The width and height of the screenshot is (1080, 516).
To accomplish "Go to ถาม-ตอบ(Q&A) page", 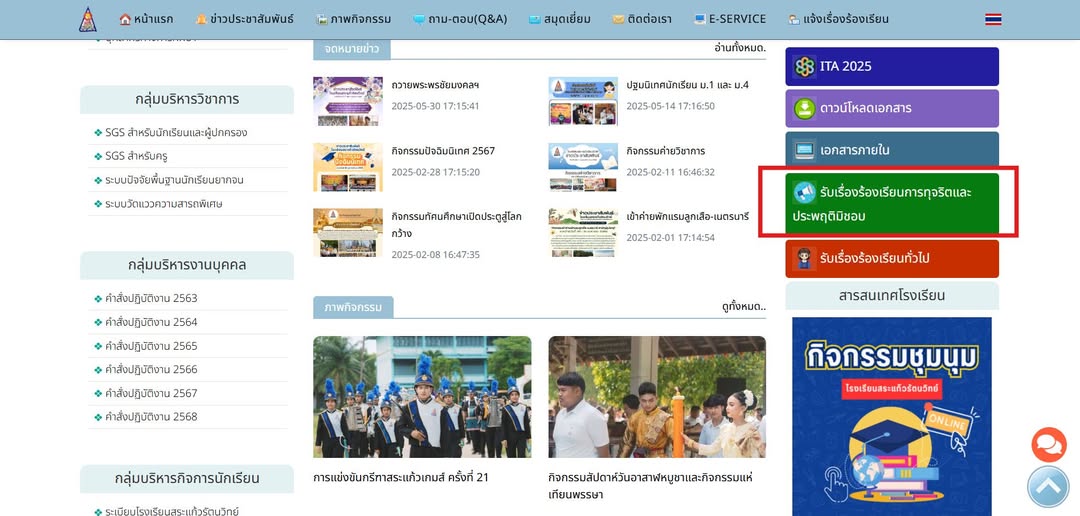I will 459,19.
